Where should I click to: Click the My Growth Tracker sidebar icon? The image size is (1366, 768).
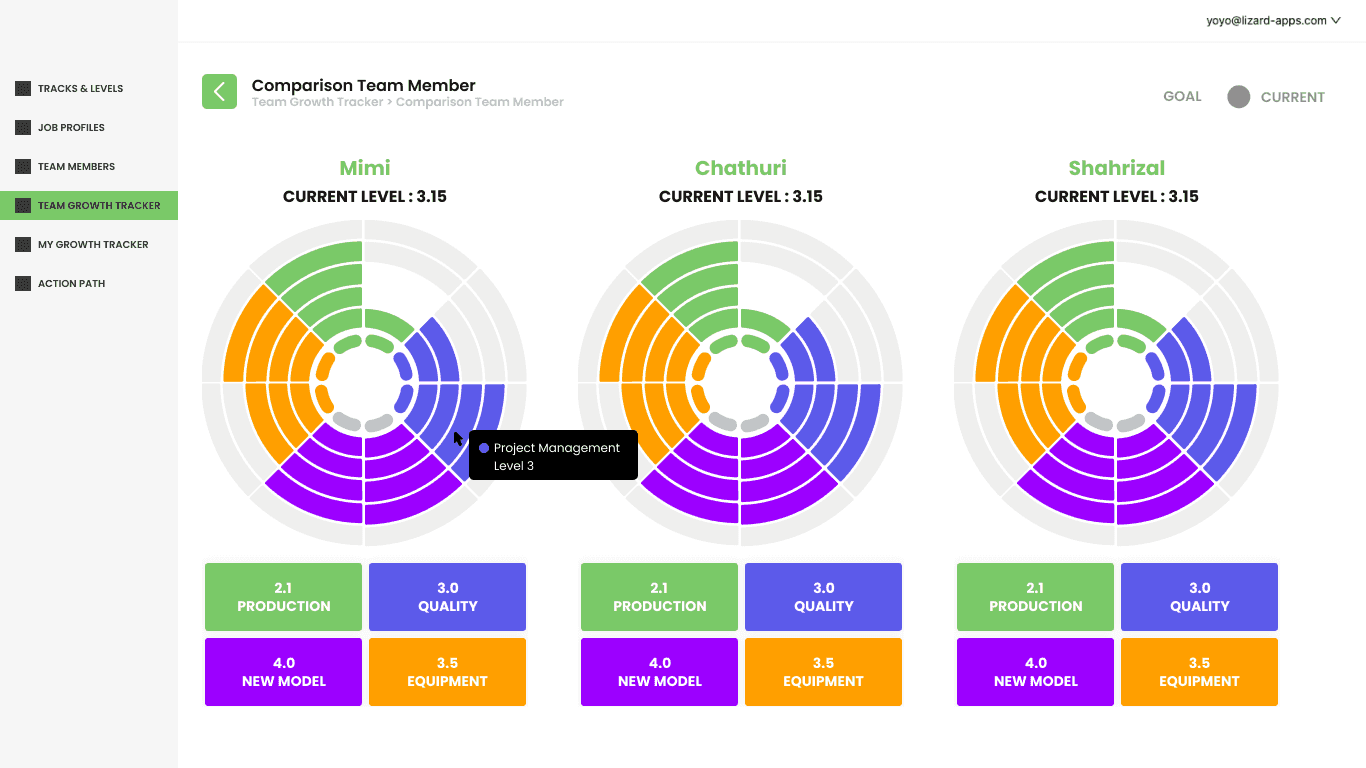pyautogui.click(x=23, y=244)
